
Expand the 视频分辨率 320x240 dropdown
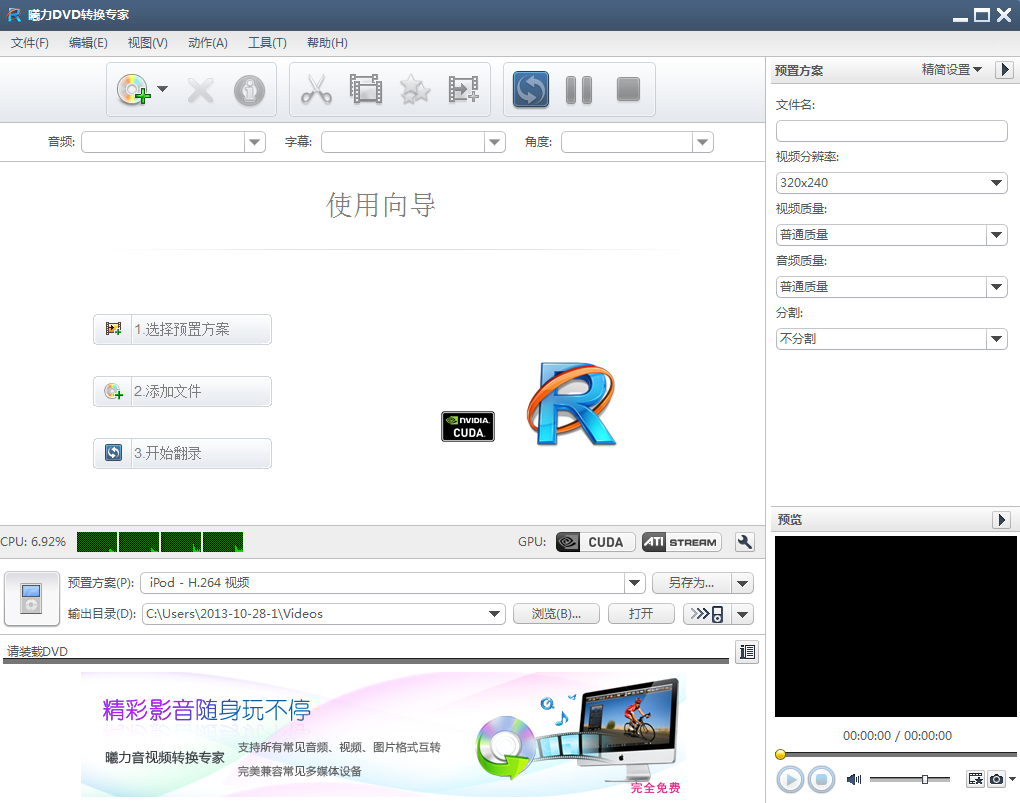[891, 183]
